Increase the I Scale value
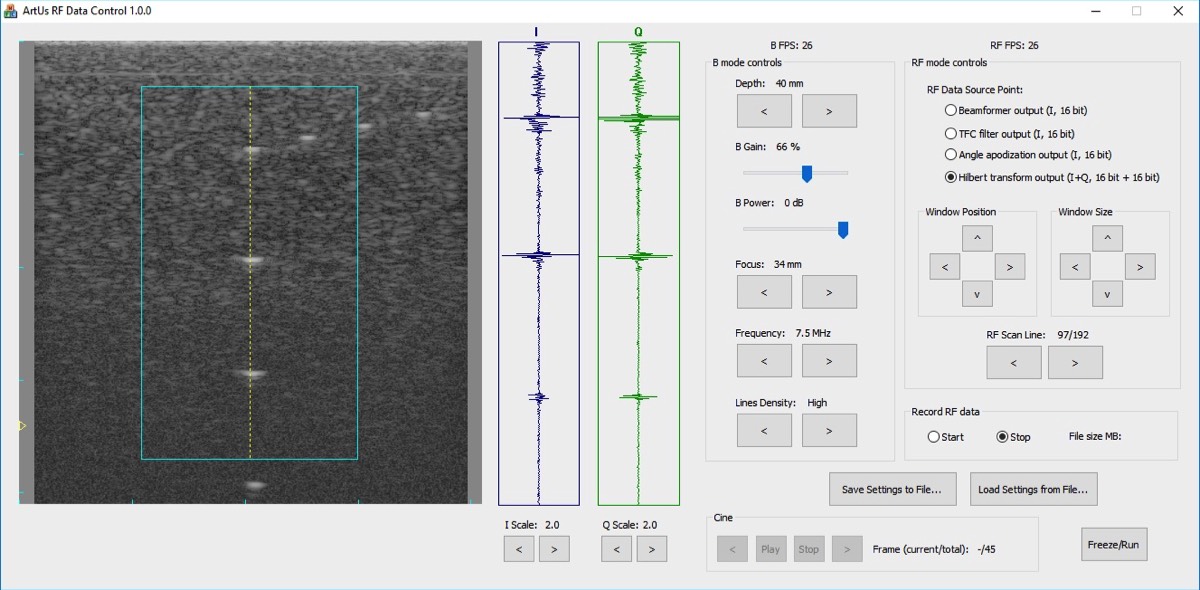Screen dimensions: 1200x590 (554, 549)
